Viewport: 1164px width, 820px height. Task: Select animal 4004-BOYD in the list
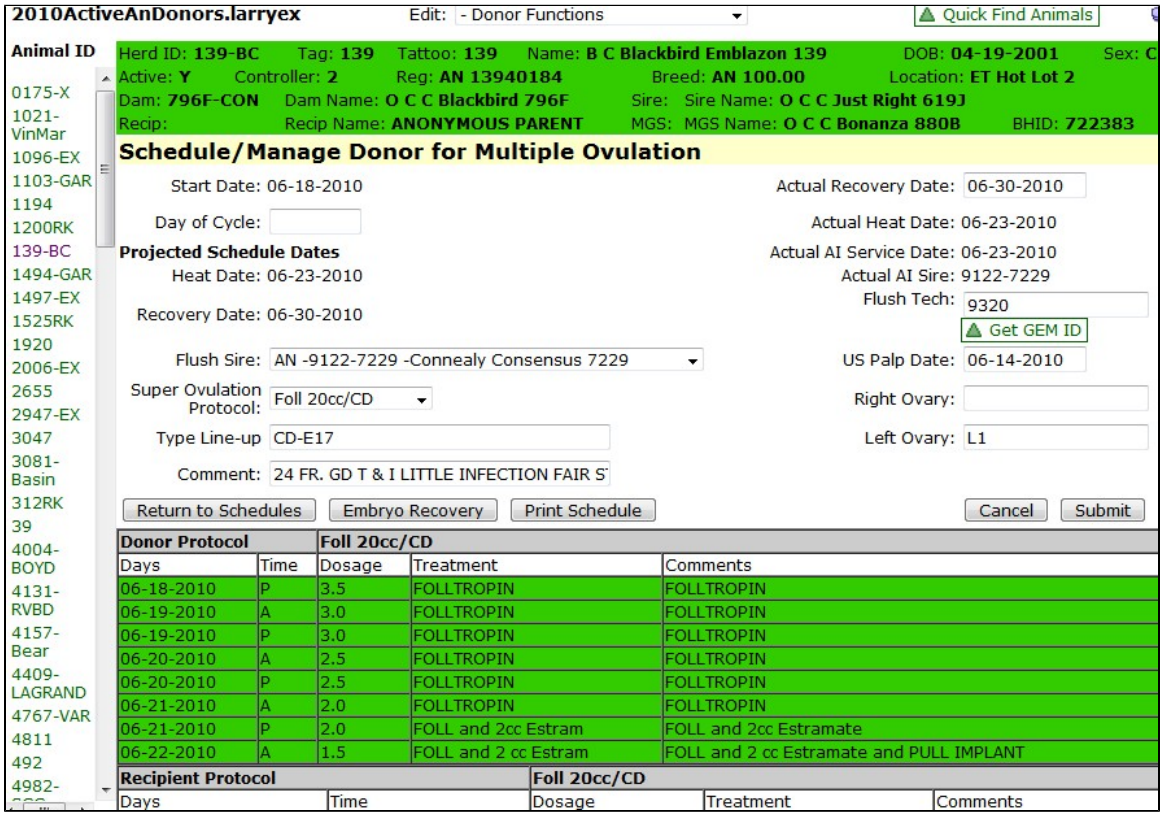click(x=34, y=559)
